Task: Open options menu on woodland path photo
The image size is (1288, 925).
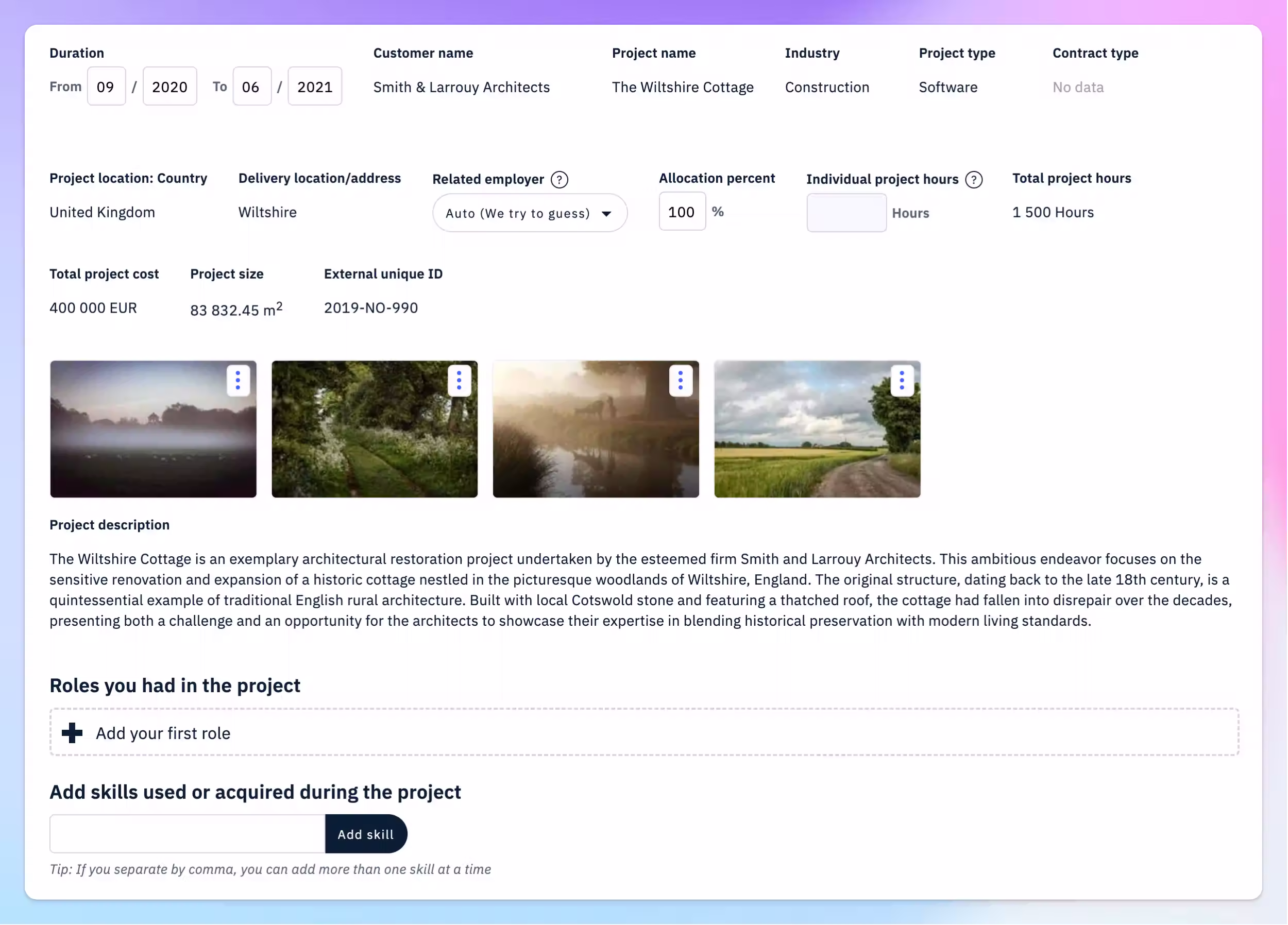Action: pyautogui.click(x=459, y=380)
